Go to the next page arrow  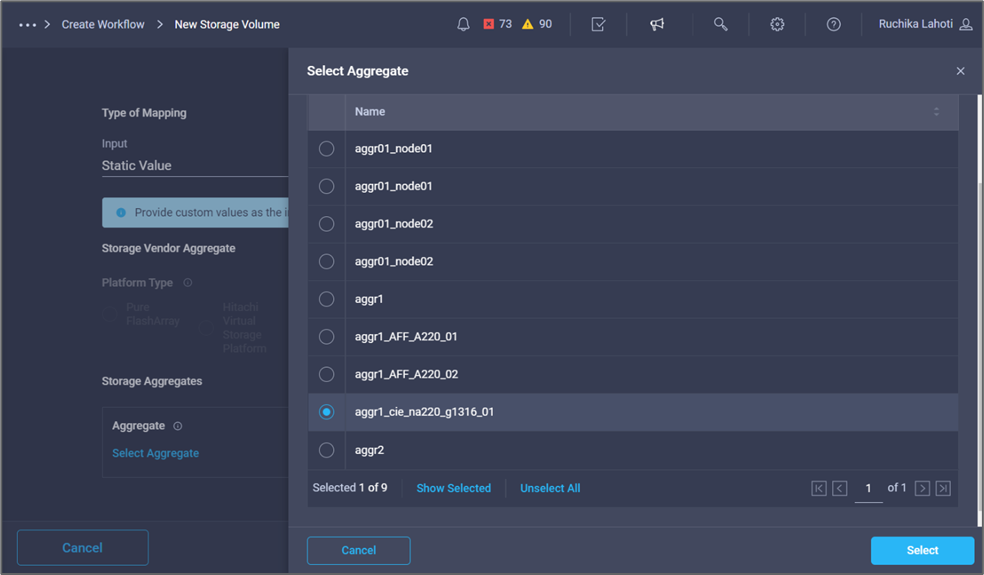(x=922, y=488)
